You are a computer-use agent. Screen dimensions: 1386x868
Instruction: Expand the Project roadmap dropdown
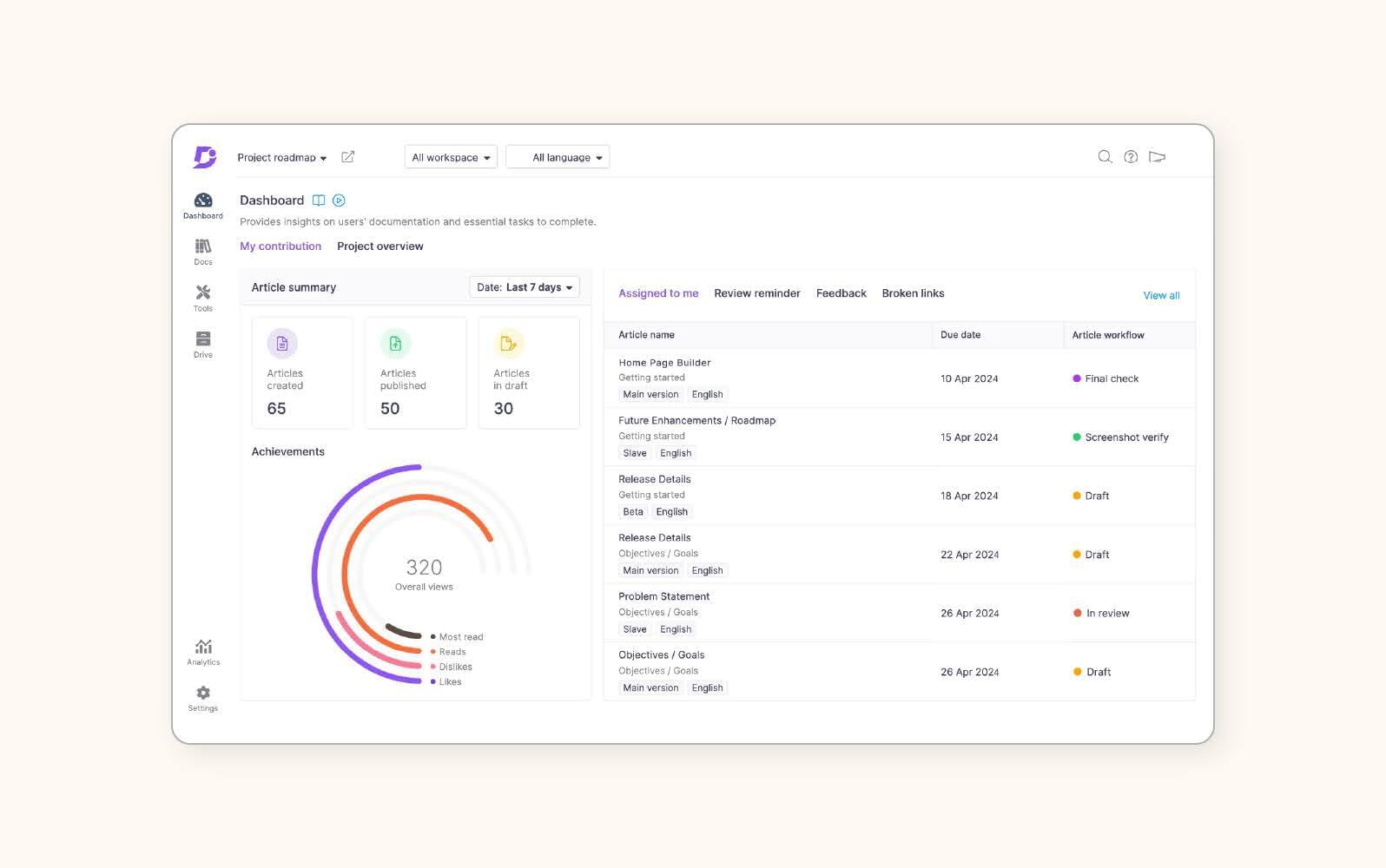(x=282, y=157)
